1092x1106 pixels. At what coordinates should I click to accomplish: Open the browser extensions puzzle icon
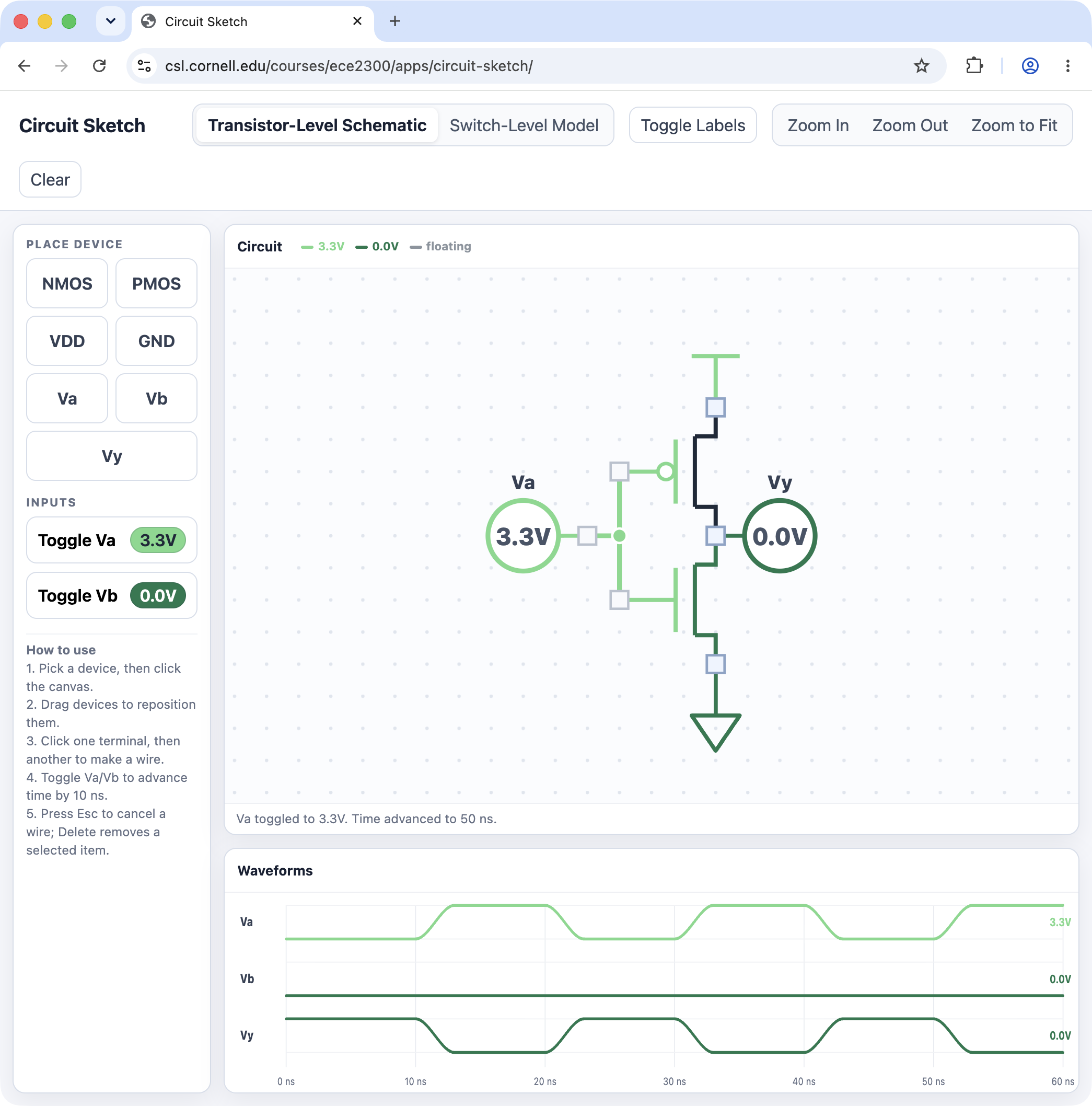click(974, 66)
